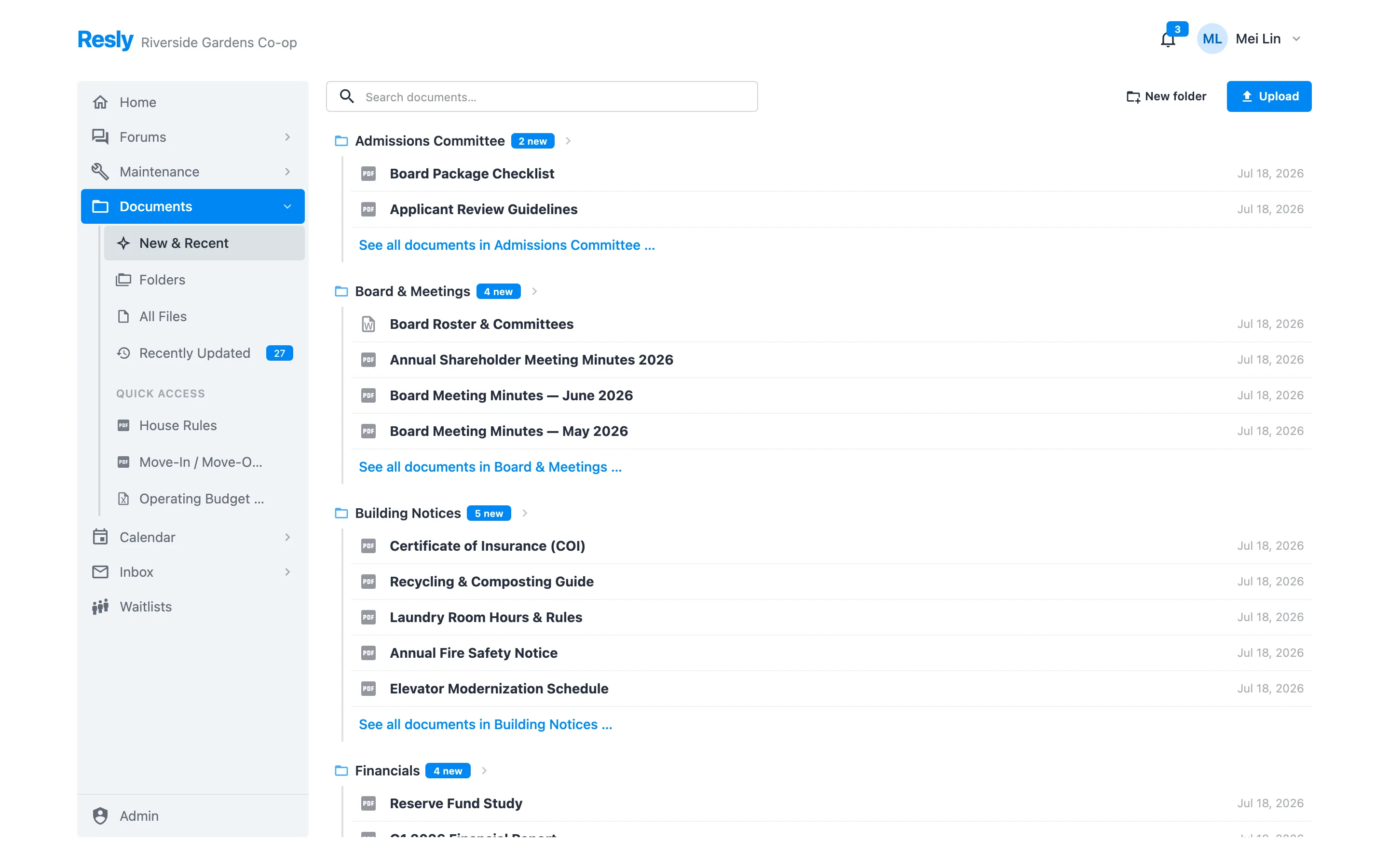This screenshot has width=1389, height=868.
Task: Select New & Recent in sidebar
Action: tap(204, 243)
